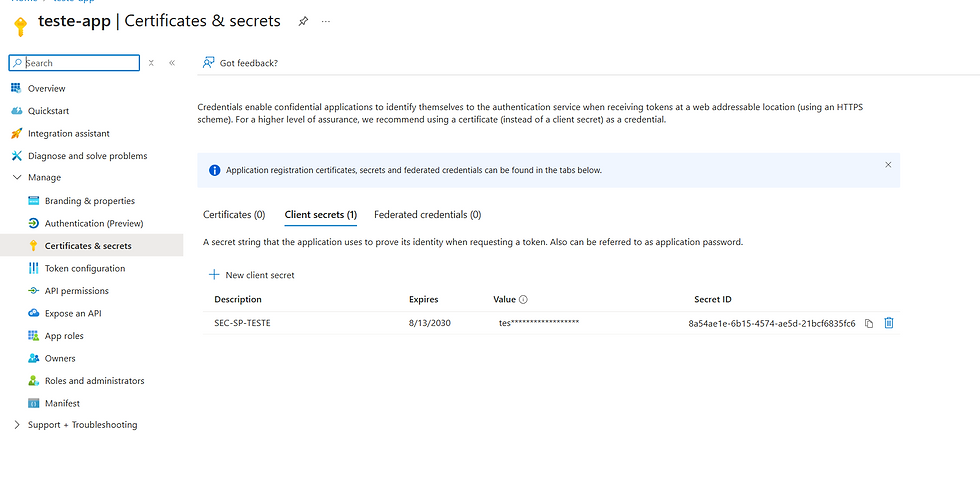Screen dimensions: 980x503
Task: Collapse the sidebar with the double chevron
Action: click(x=172, y=63)
